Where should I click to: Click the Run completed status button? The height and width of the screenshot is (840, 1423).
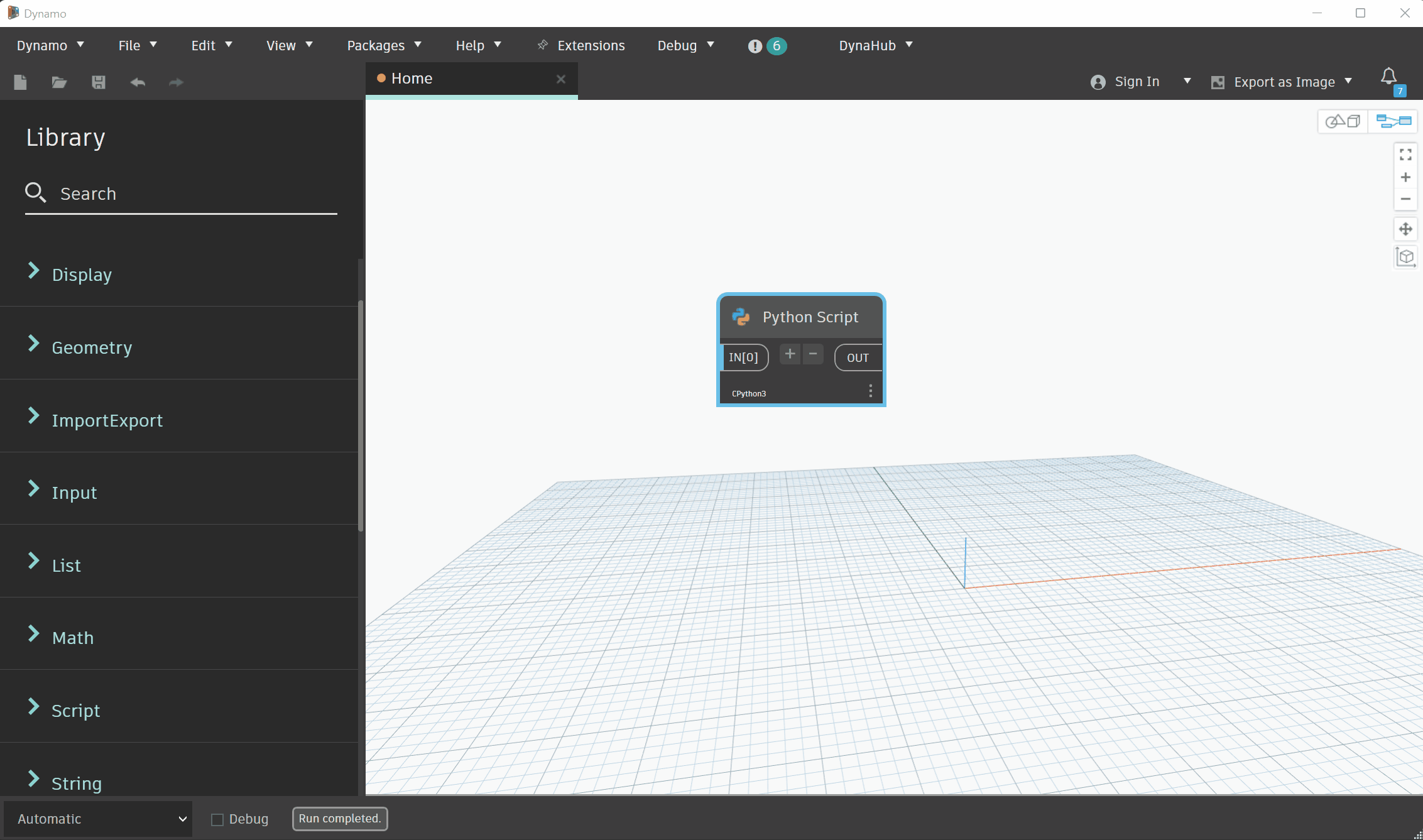click(x=340, y=819)
